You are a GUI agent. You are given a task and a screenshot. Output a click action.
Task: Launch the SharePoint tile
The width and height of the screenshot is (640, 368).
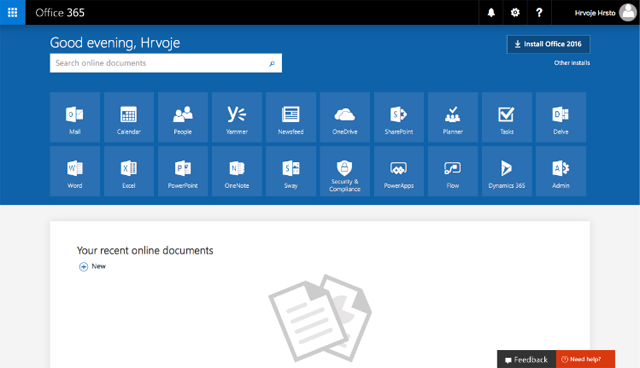(x=399, y=117)
